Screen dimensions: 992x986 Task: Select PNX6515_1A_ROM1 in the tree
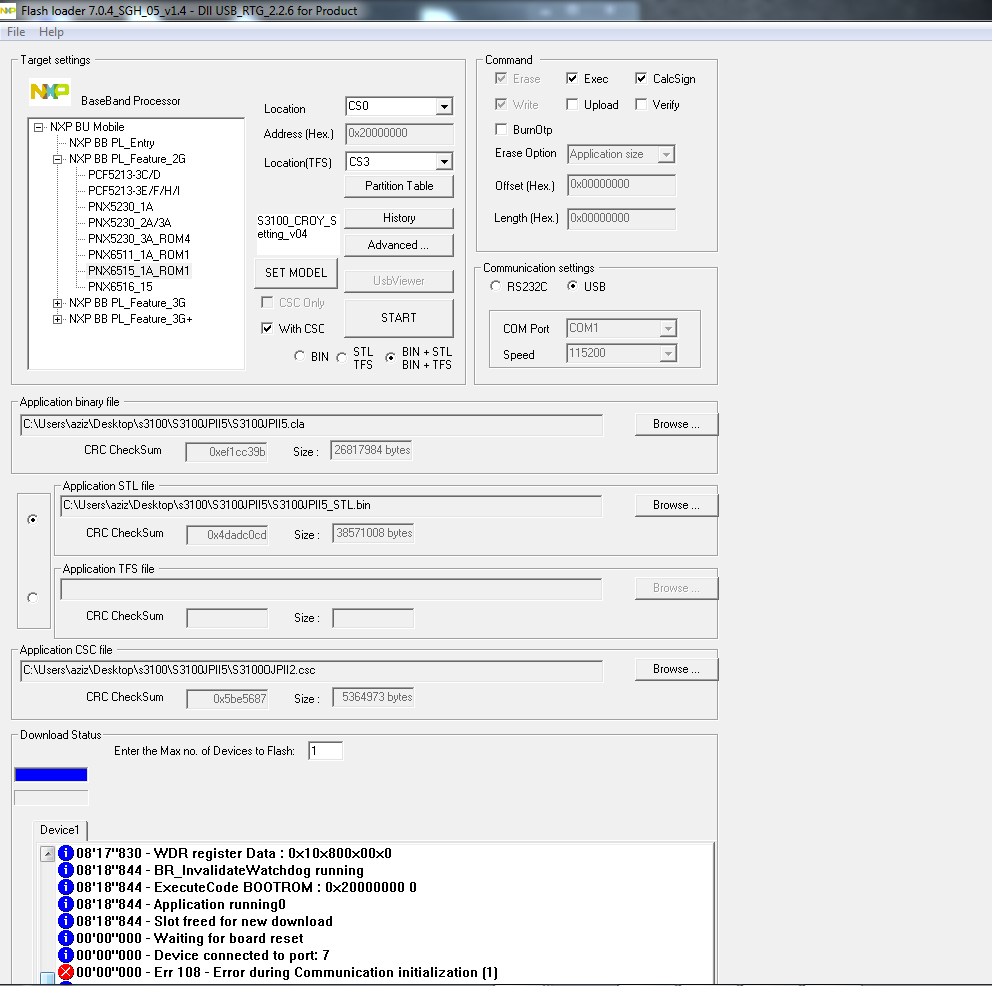139,271
